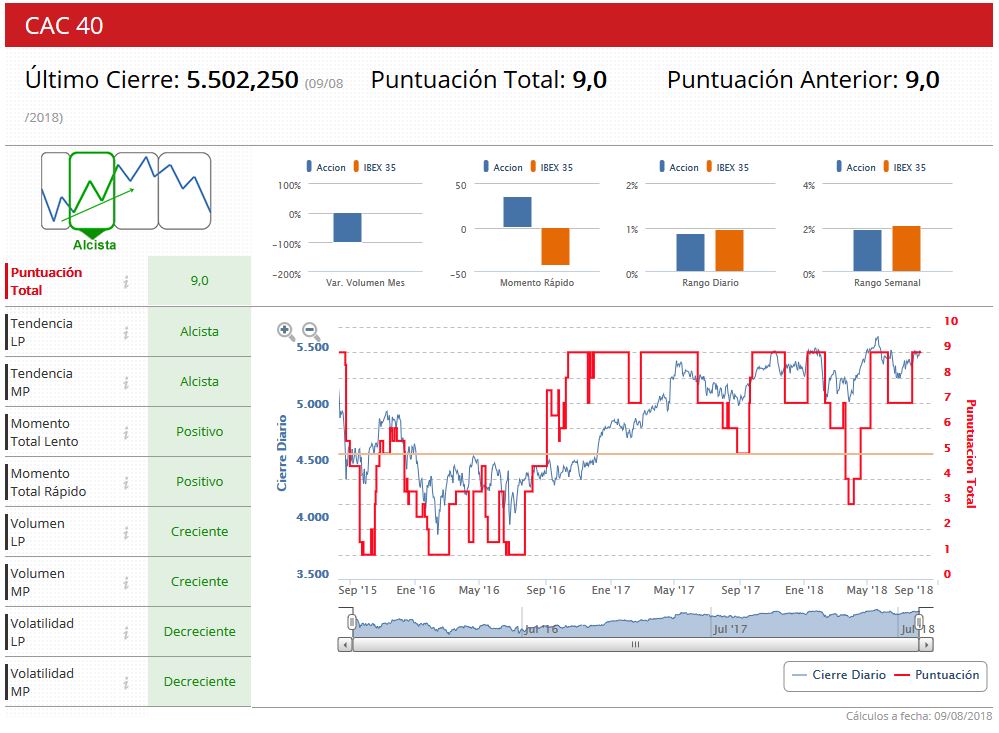The image size is (999, 733).
Task: Click the Último Cierre value 5.502,250
Action: pos(242,80)
